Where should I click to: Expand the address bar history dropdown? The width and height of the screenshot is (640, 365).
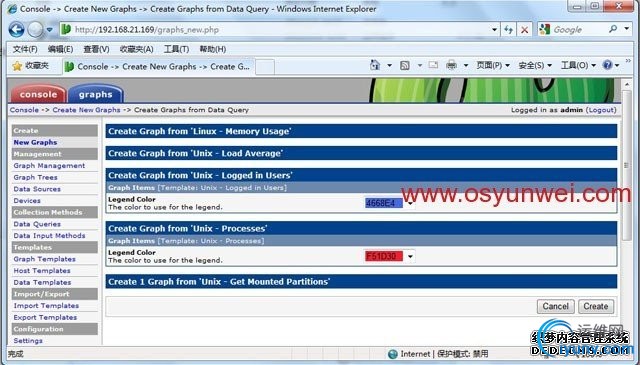(494, 29)
